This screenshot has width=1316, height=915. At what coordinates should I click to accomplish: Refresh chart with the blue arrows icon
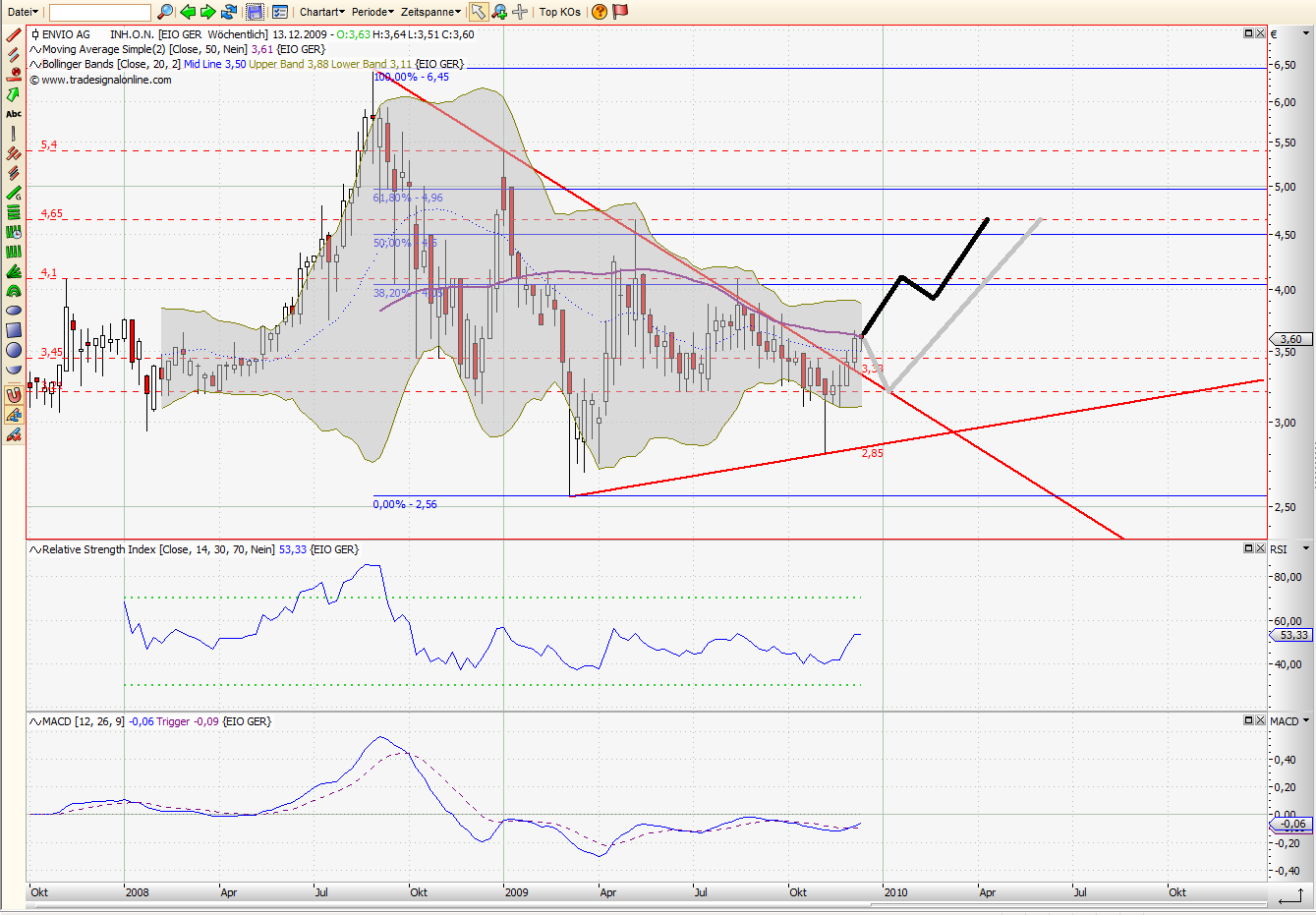point(229,12)
